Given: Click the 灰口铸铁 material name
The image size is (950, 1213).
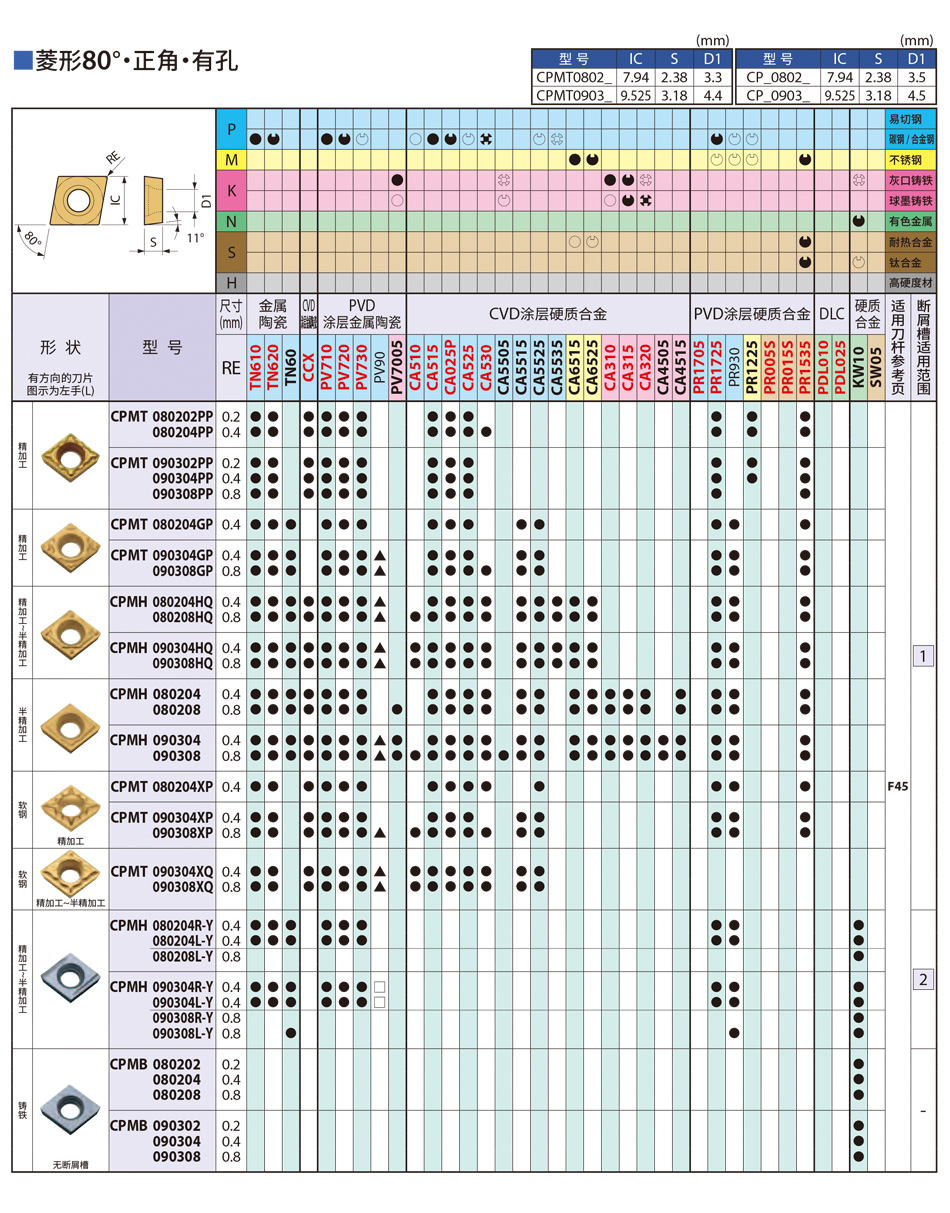Looking at the screenshot, I should 911,180.
